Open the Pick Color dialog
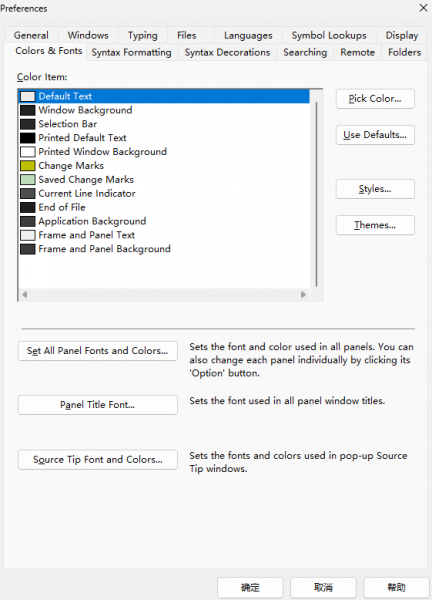 click(375, 99)
